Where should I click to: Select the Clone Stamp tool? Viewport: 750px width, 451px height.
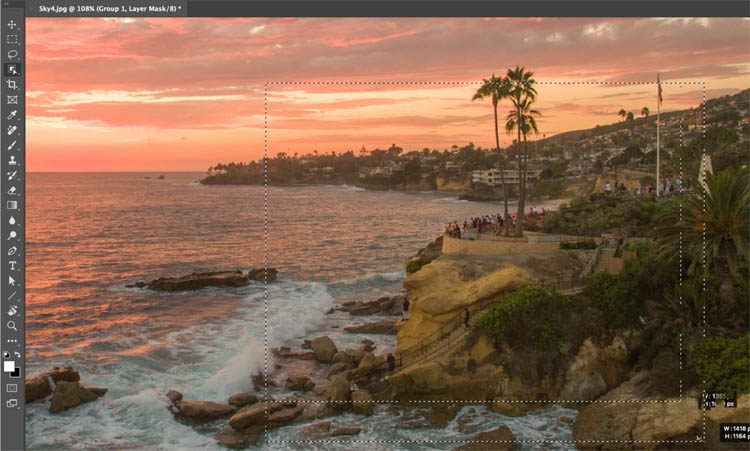12,160
